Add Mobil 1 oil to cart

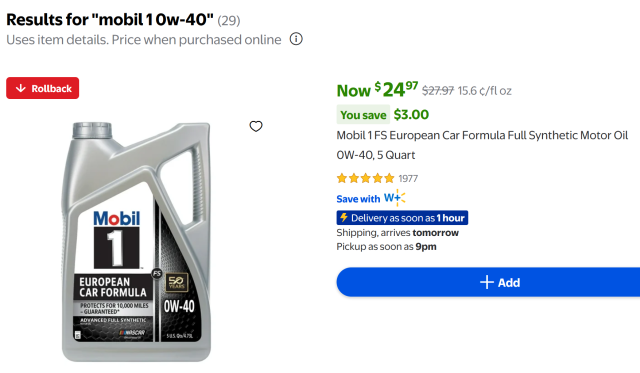click(x=488, y=282)
